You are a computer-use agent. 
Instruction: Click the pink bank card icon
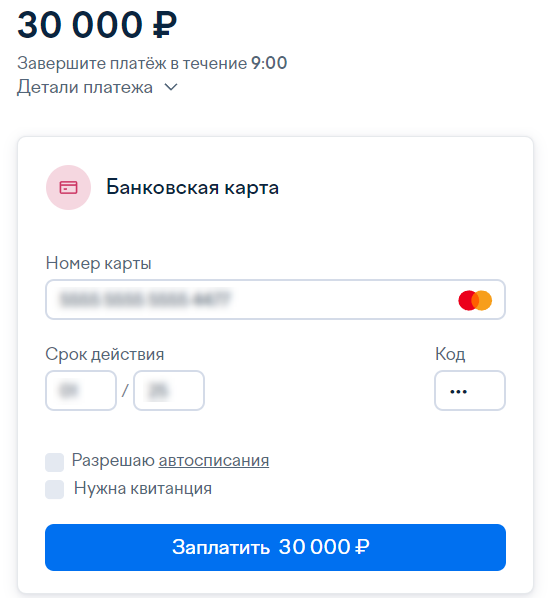click(68, 187)
